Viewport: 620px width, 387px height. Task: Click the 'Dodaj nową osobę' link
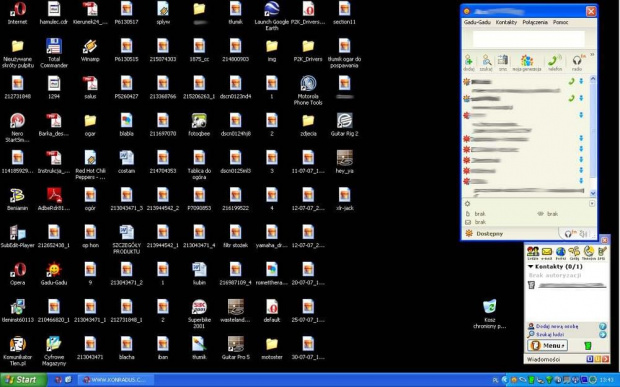[x=557, y=327]
